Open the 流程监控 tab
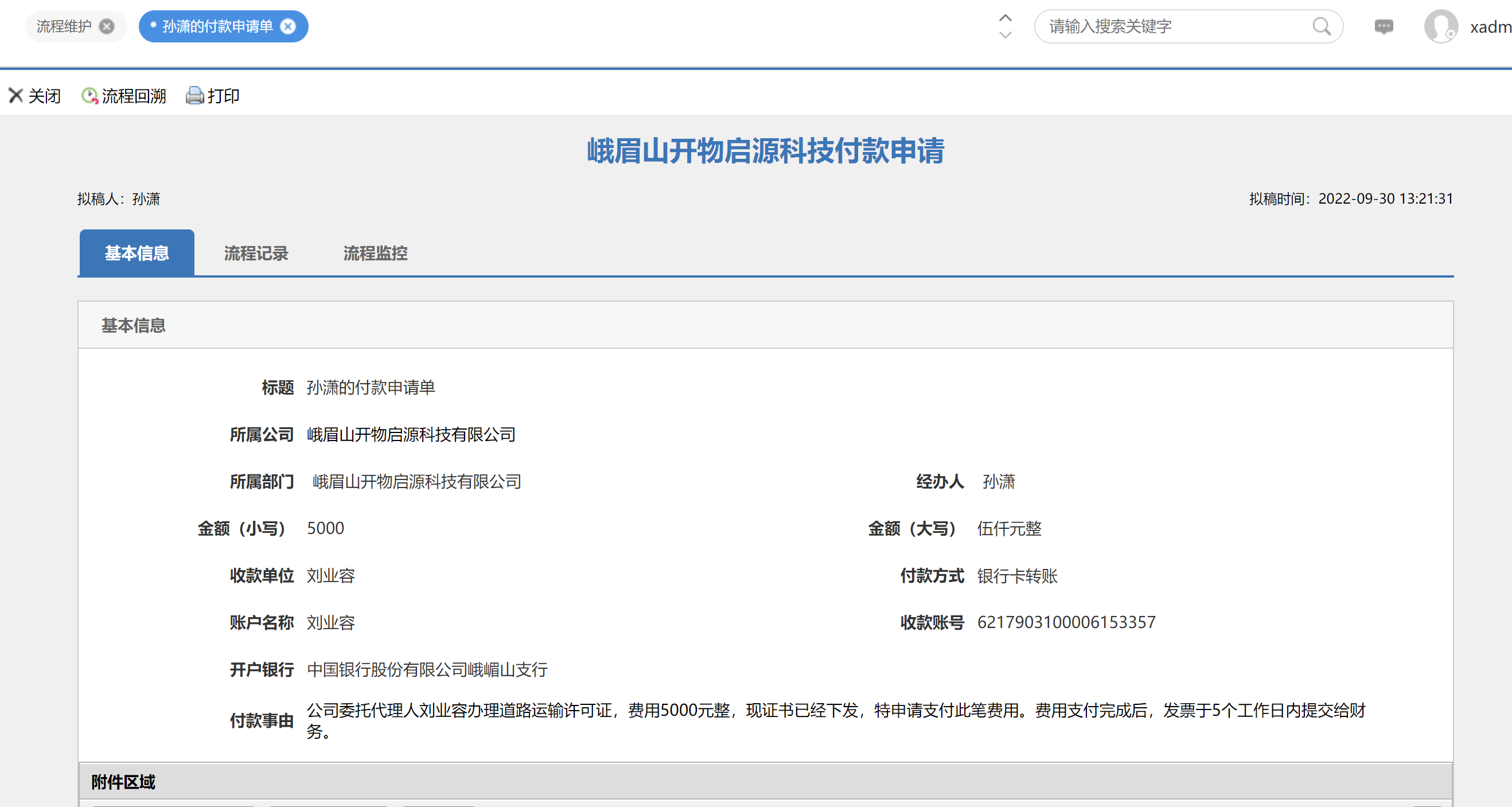The image size is (1512, 807). [x=375, y=253]
